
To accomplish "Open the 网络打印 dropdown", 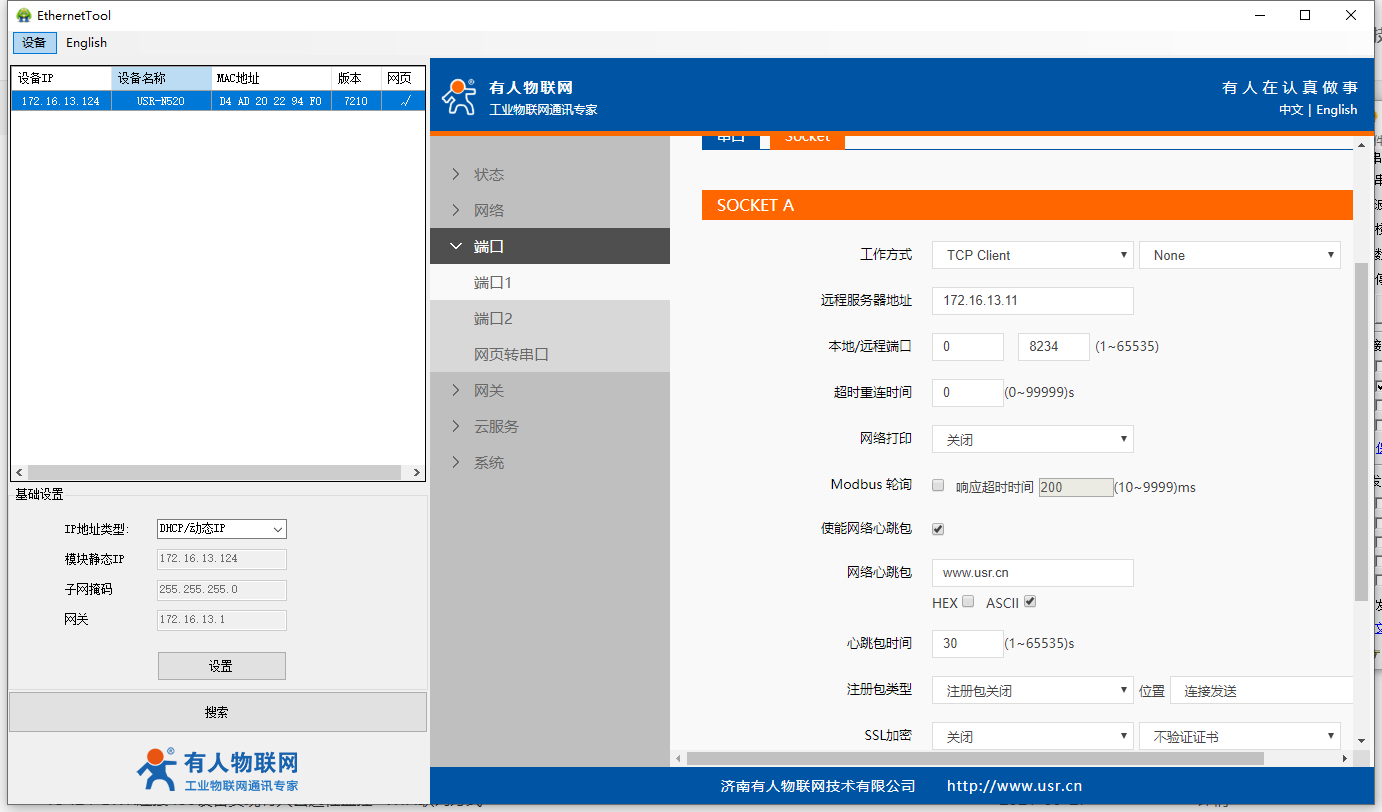I will pos(1031,439).
